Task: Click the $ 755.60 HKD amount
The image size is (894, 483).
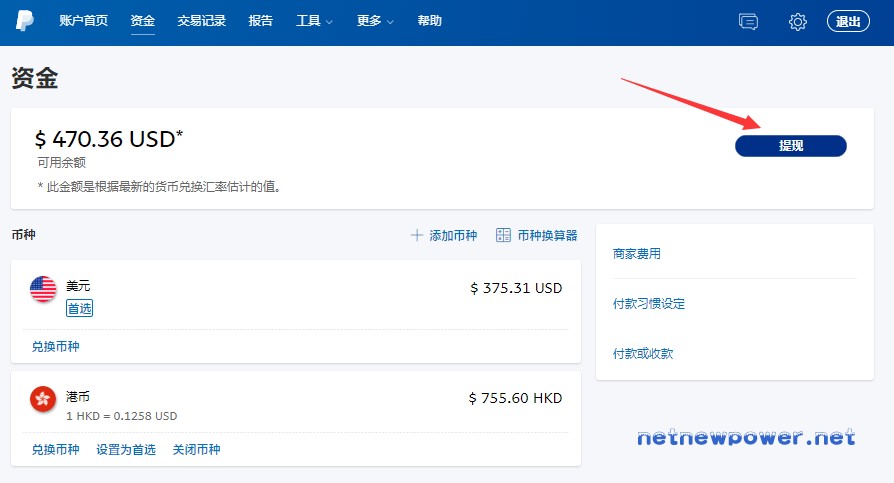Action: click(515, 398)
